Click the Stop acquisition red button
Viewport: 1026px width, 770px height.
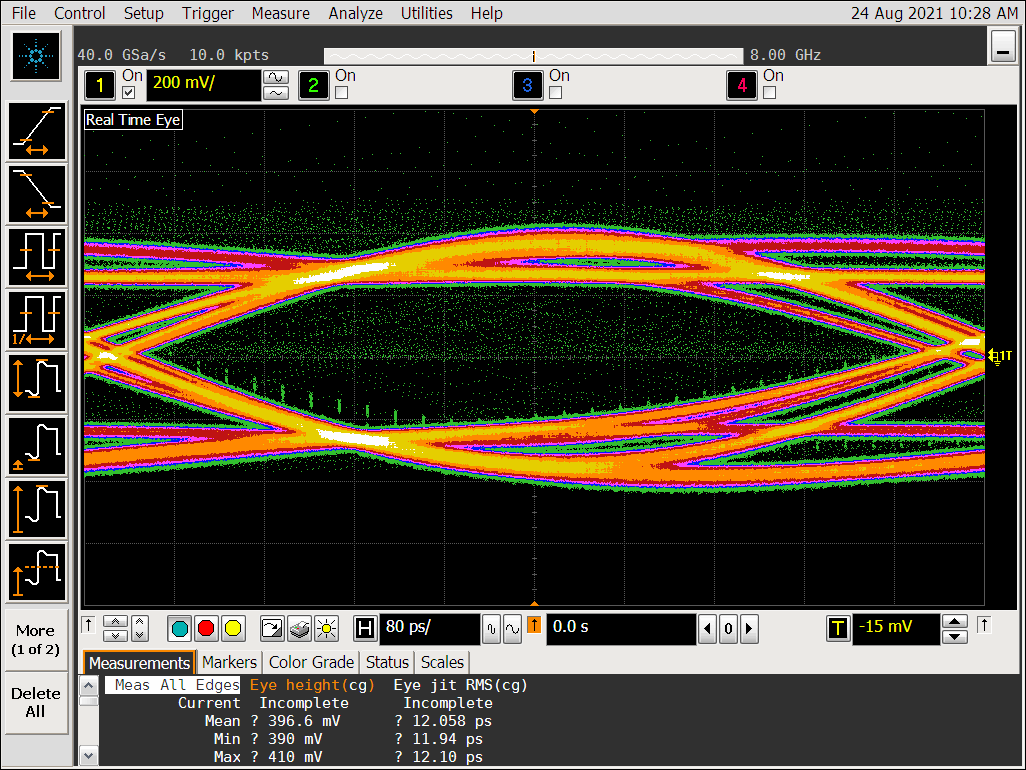point(206,629)
